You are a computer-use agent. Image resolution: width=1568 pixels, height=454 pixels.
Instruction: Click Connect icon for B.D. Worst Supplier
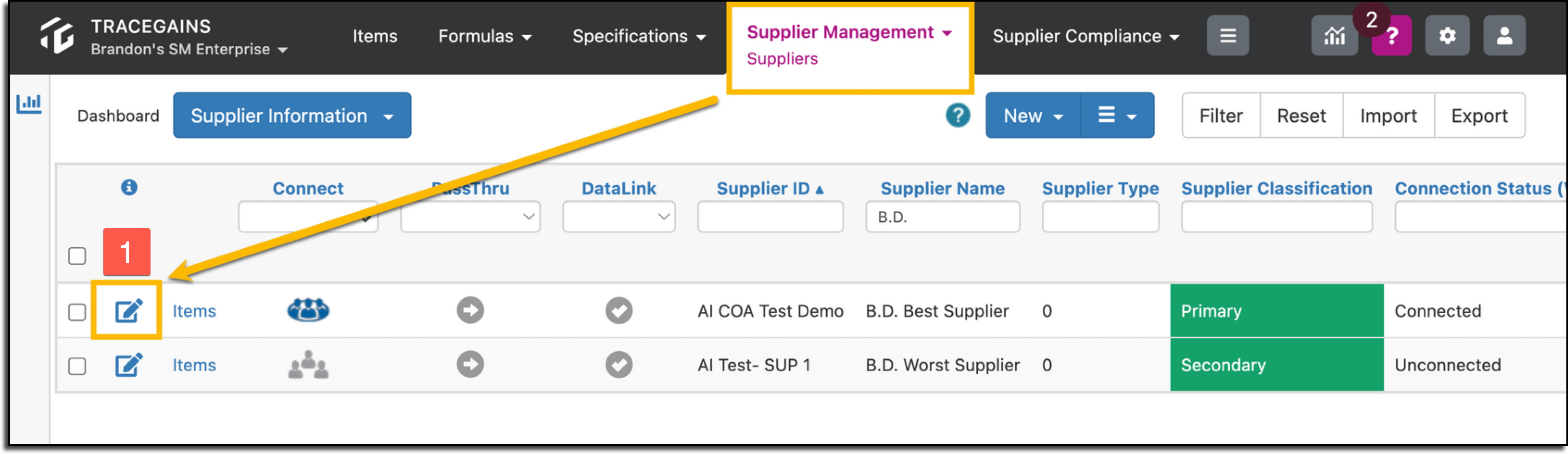(308, 364)
